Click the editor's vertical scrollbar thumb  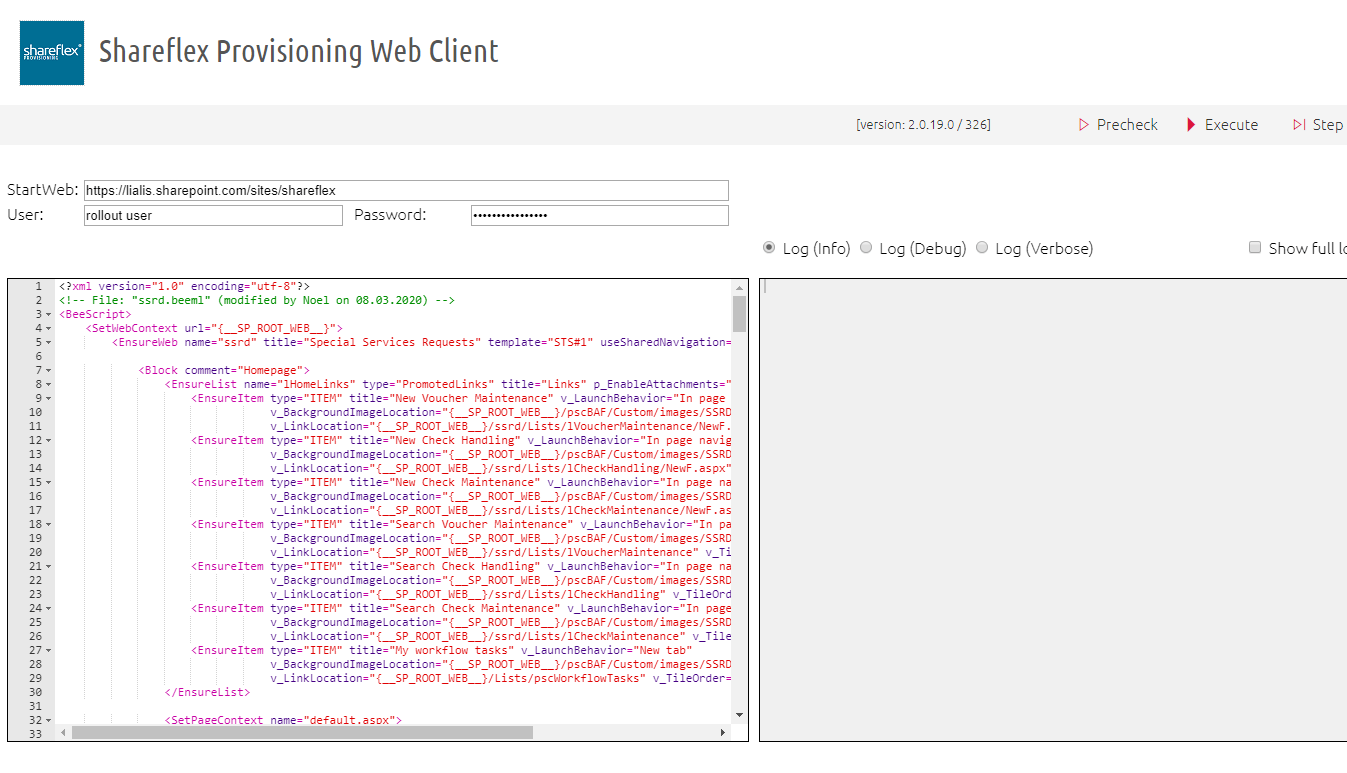740,313
